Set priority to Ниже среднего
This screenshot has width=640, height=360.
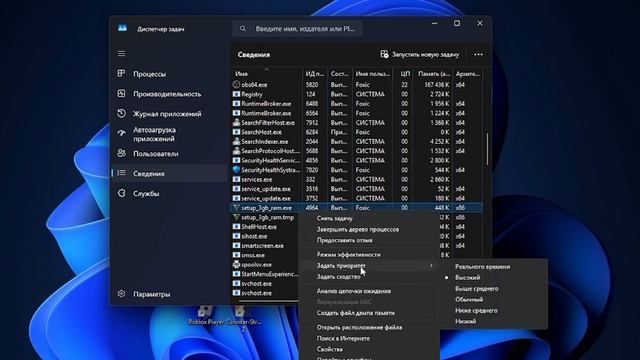[493, 311]
